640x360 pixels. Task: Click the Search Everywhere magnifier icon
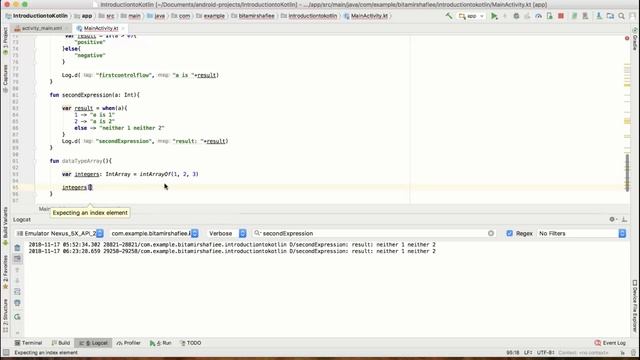pyautogui.click(x=621, y=16)
